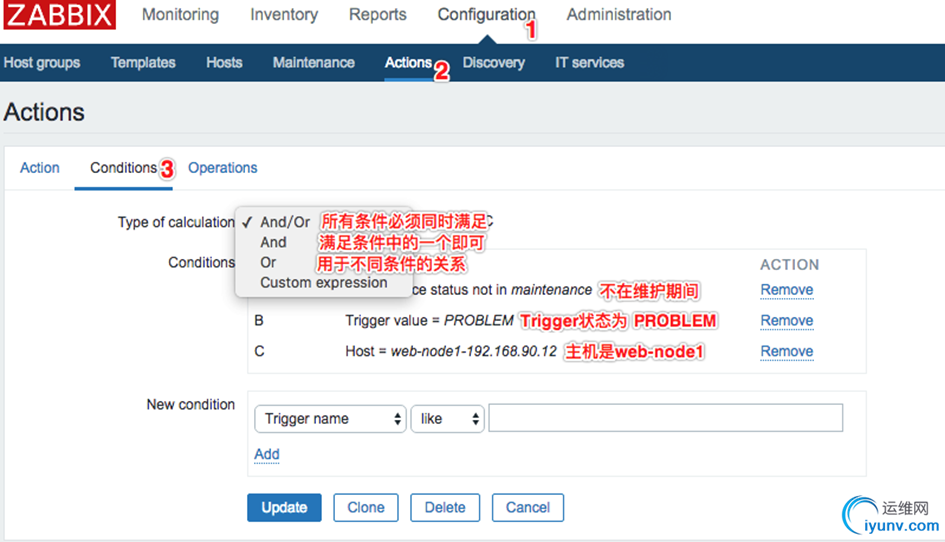The height and width of the screenshot is (542, 945).
Task: Remove the maintenance status condition
Action: [x=786, y=290]
